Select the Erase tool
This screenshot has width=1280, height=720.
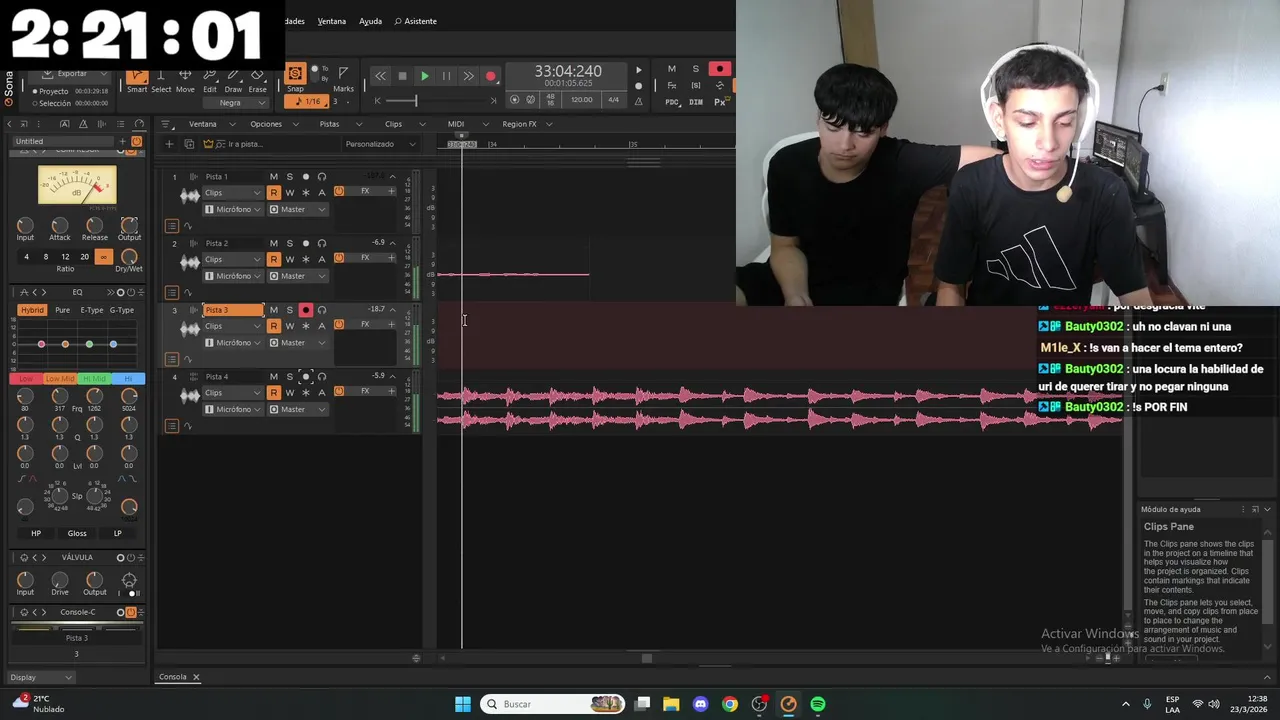(257, 80)
